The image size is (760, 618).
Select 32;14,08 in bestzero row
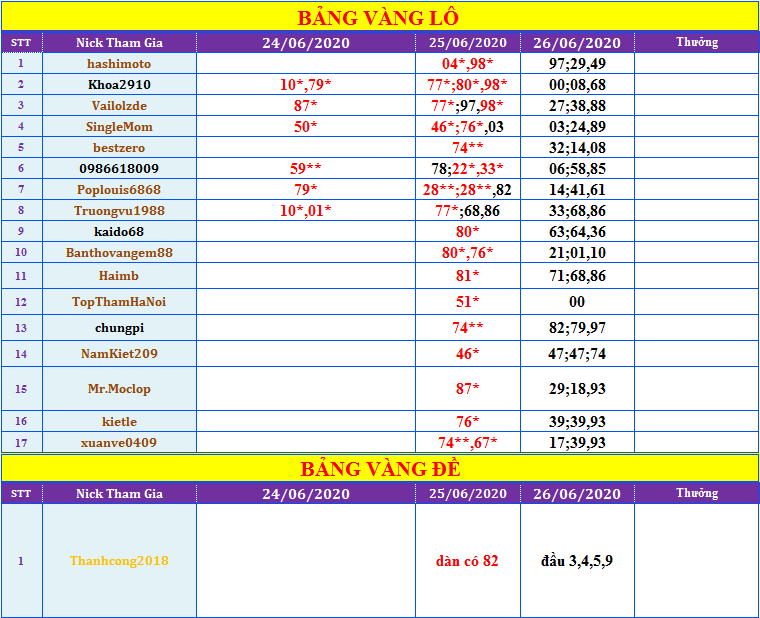(x=577, y=147)
